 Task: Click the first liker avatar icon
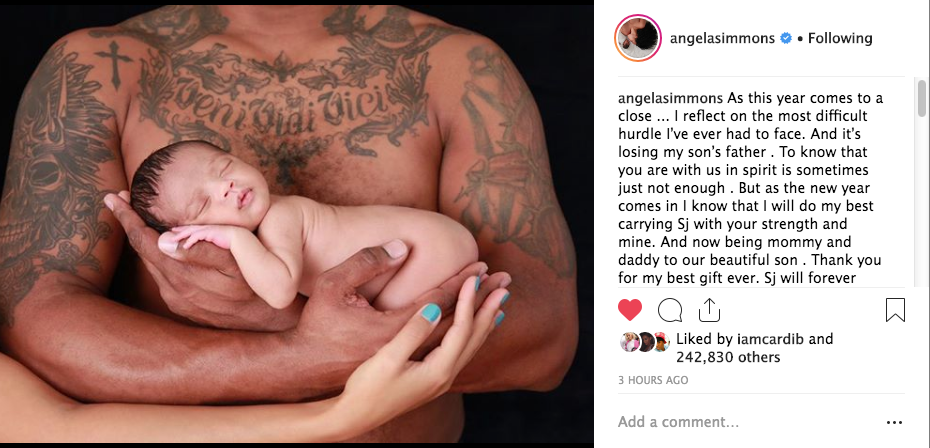pyautogui.click(x=628, y=342)
